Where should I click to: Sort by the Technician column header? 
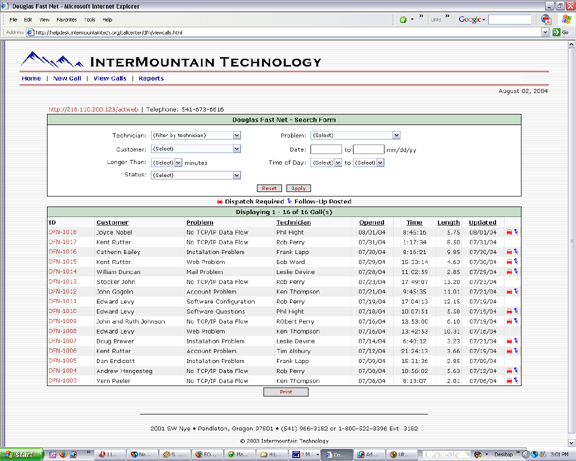(x=294, y=223)
